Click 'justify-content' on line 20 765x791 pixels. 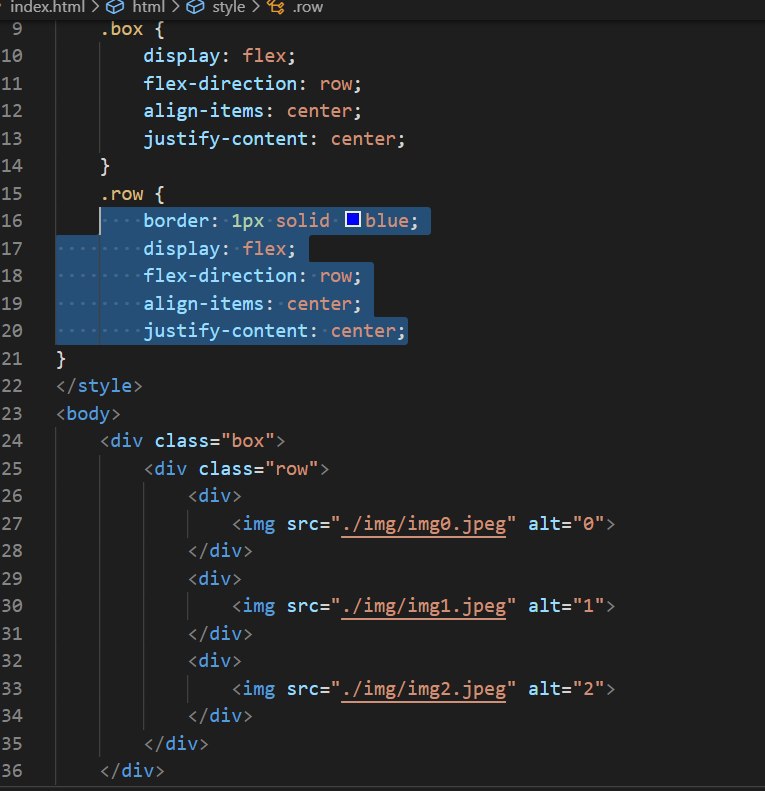click(226, 331)
